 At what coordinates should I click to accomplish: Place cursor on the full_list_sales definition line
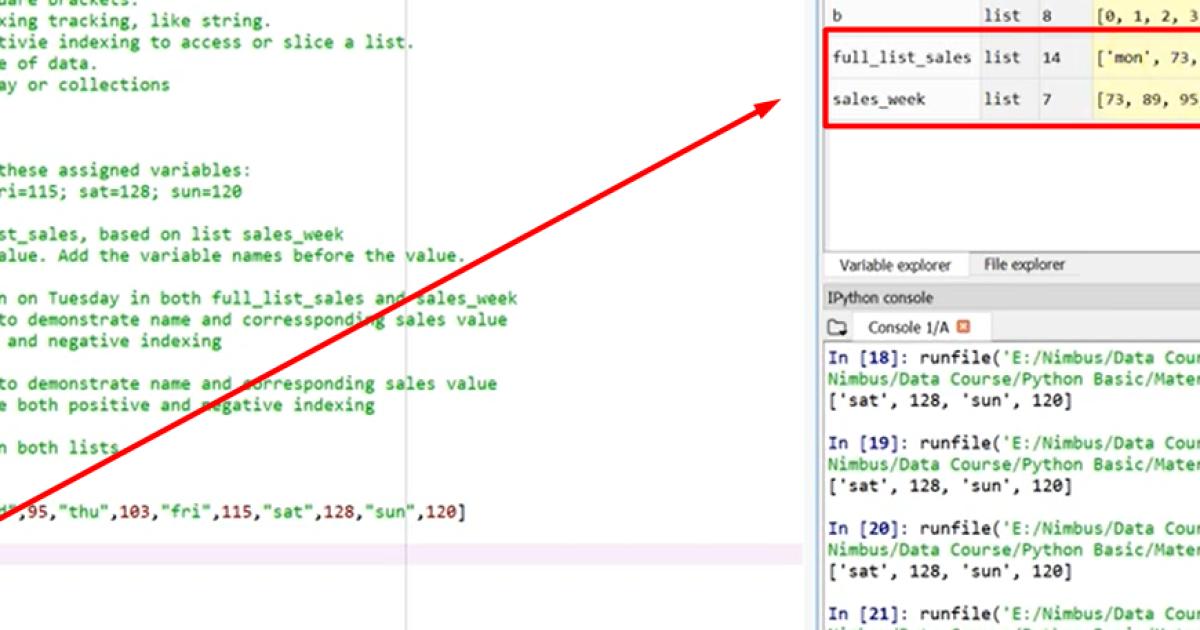[x=250, y=511]
